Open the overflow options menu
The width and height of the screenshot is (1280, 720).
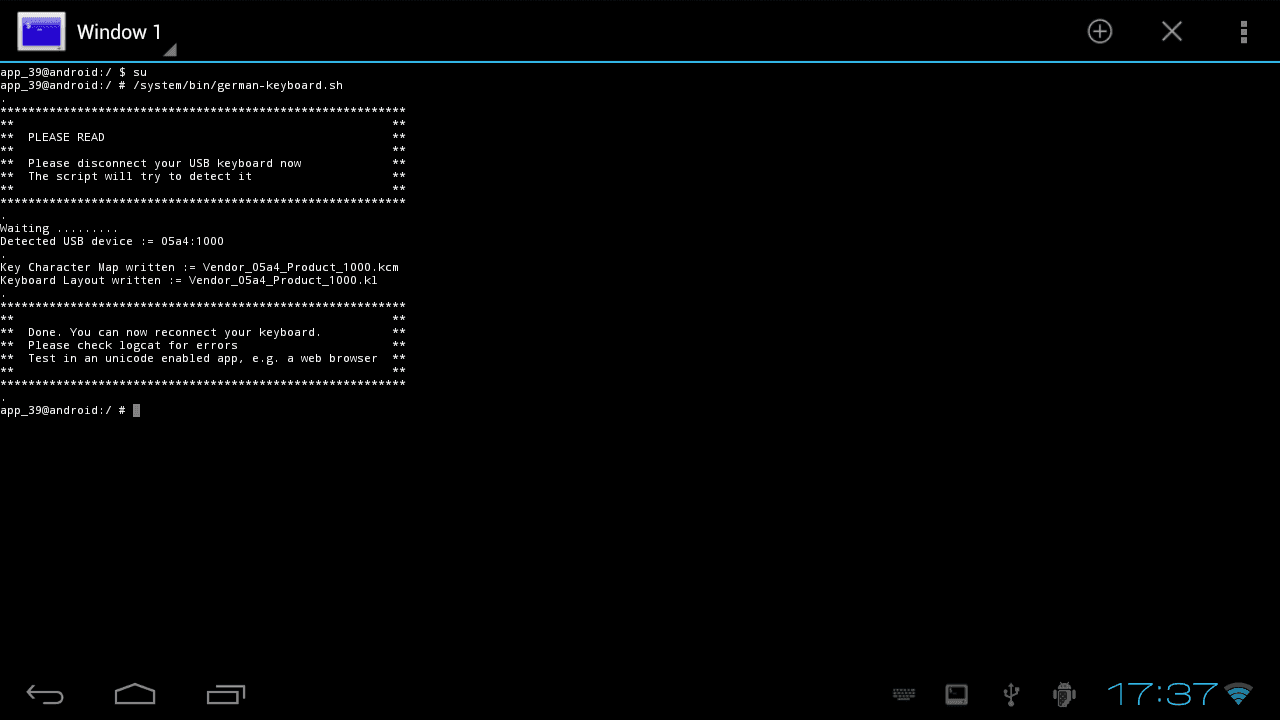tap(1244, 31)
